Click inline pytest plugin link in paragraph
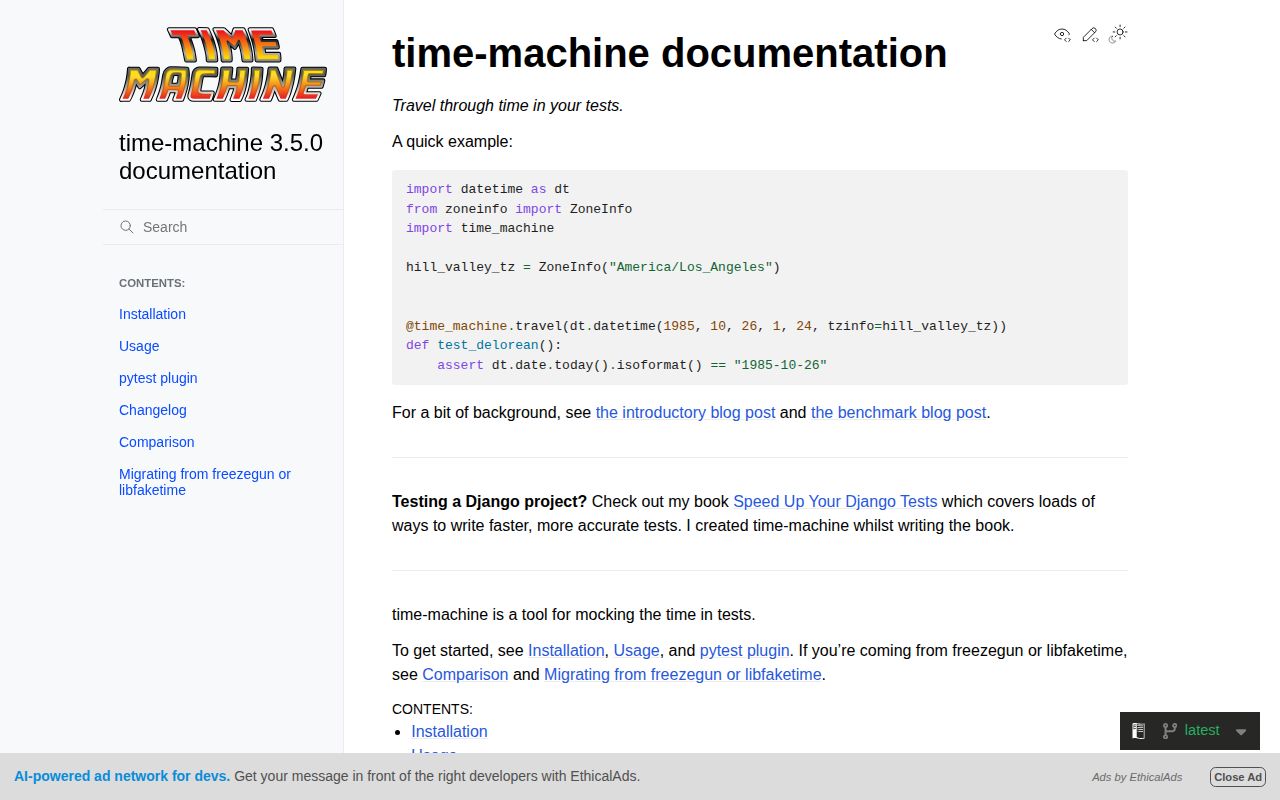Screen dimensions: 1280x800 click(x=744, y=650)
